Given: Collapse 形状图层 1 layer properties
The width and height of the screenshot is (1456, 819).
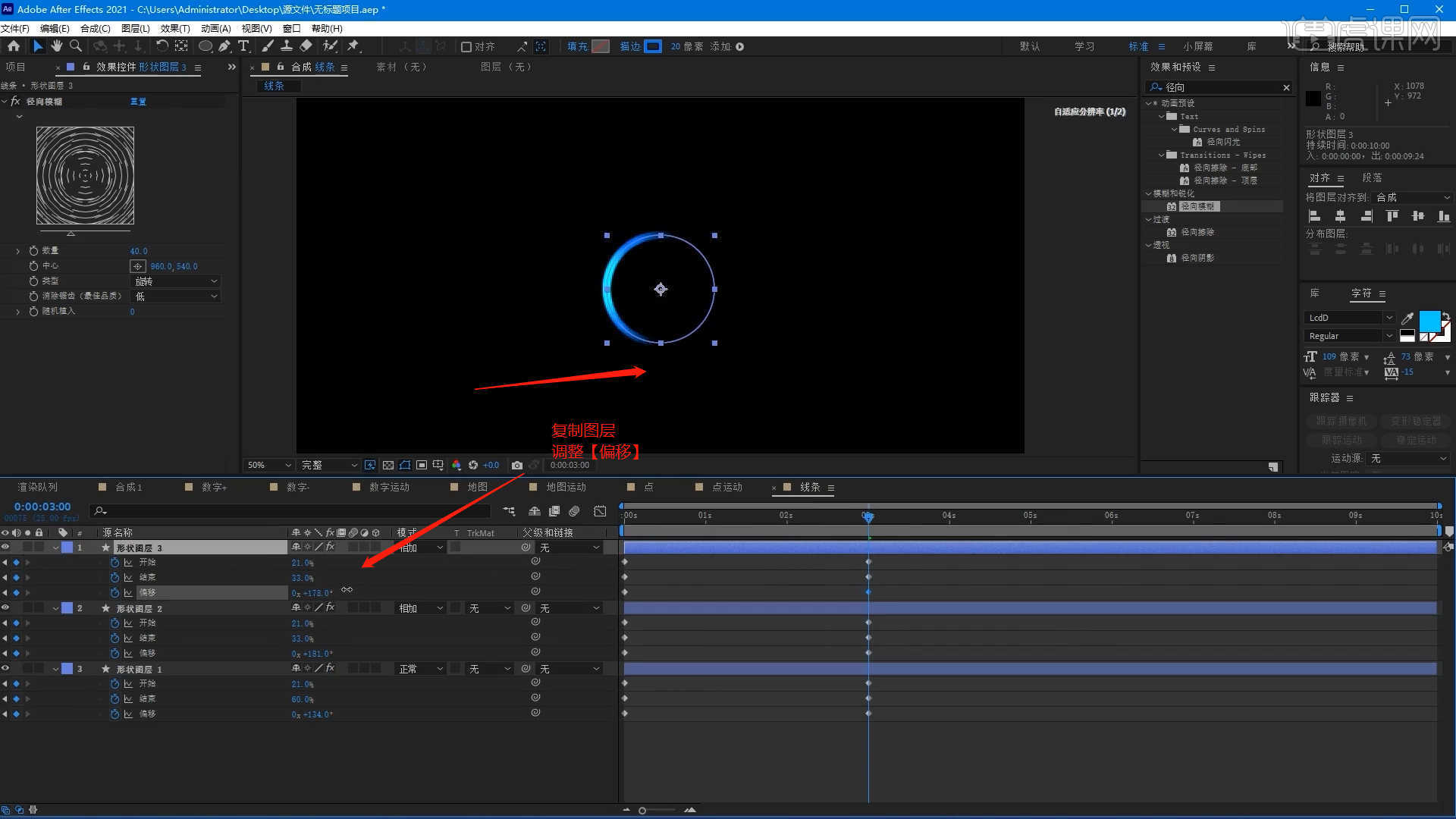Looking at the screenshot, I should 55,669.
